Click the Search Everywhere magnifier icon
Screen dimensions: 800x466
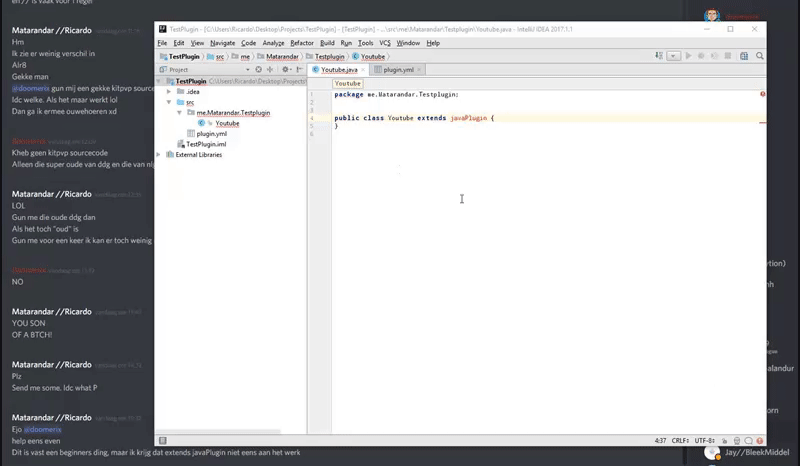[x=760, y=56]
